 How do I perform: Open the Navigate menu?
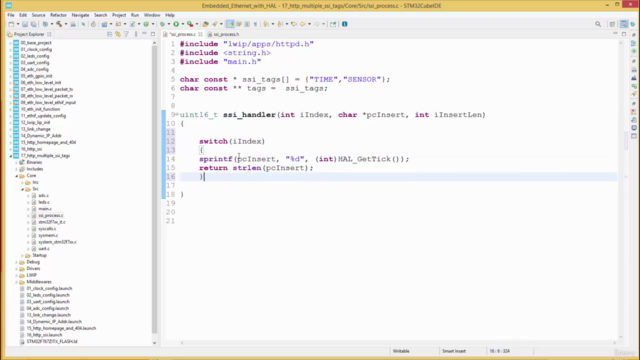point(80,15)
